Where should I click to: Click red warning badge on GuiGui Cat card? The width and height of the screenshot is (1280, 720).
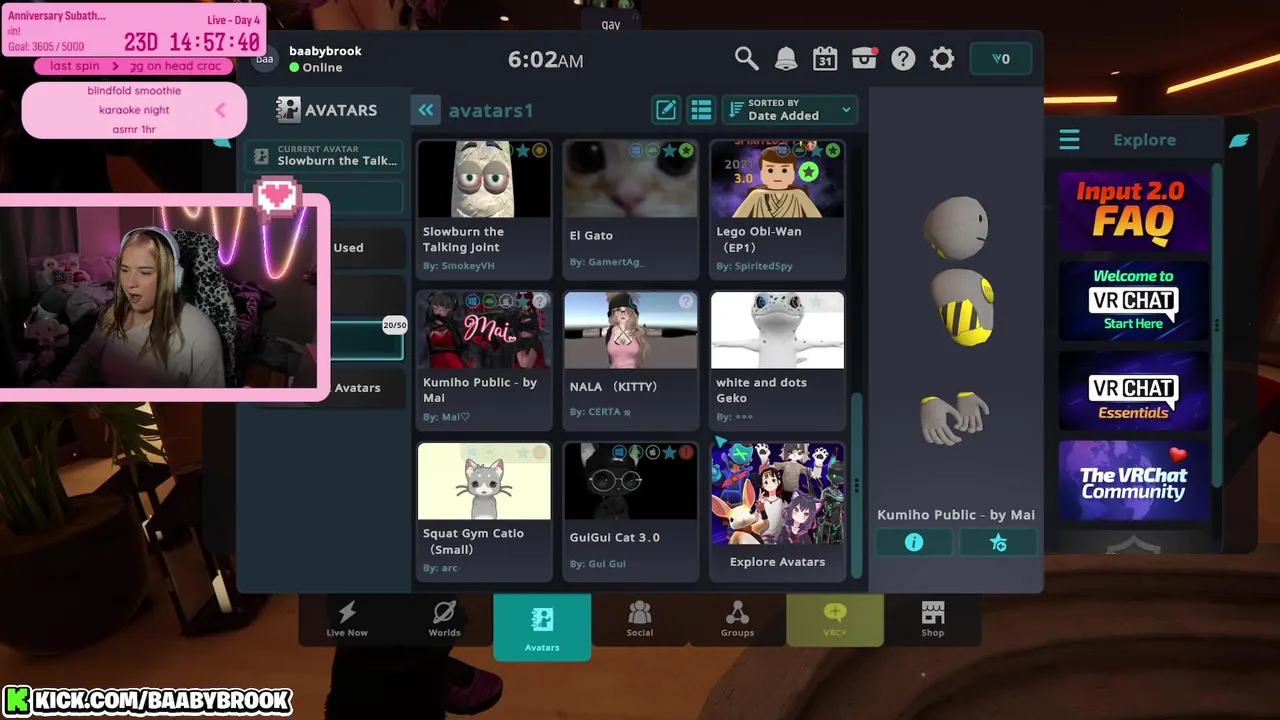(686, 453)
